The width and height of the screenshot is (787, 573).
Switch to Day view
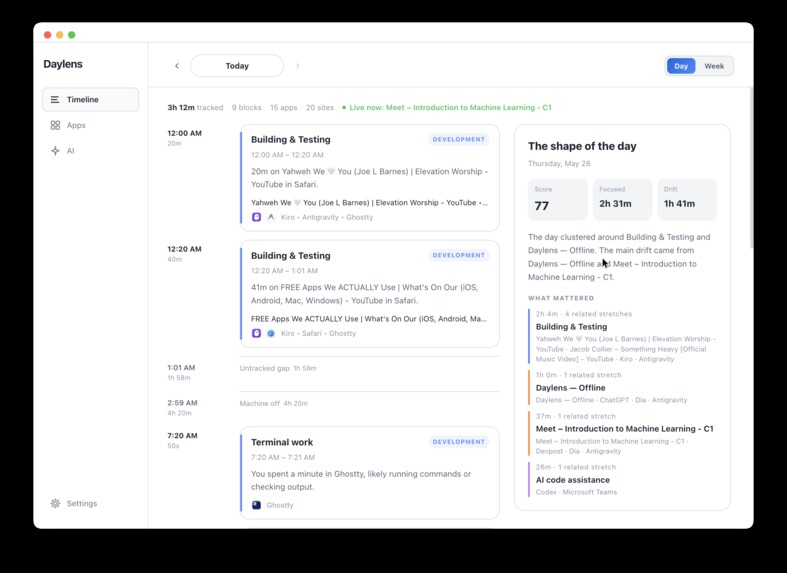[681, 66]
